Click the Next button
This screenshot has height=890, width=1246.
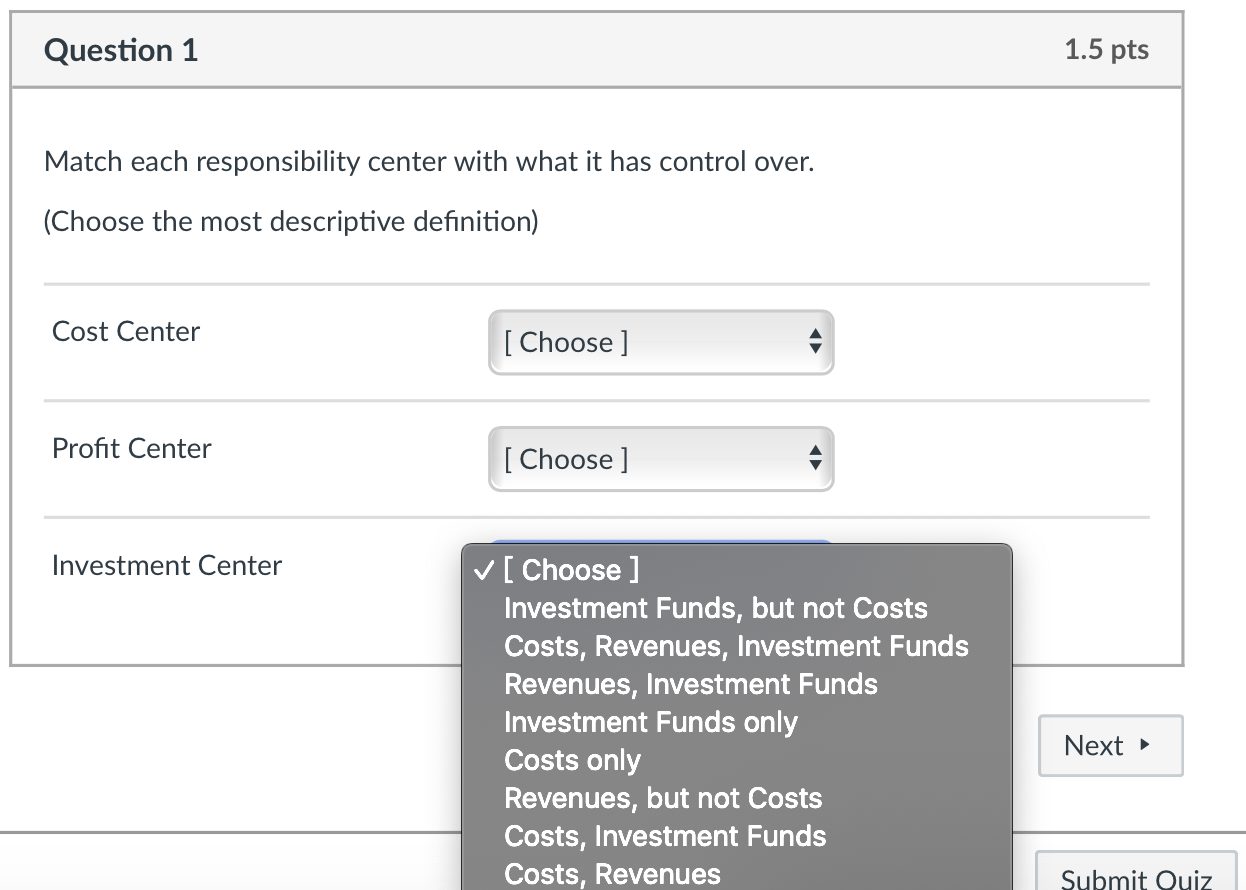point(1110,745)
